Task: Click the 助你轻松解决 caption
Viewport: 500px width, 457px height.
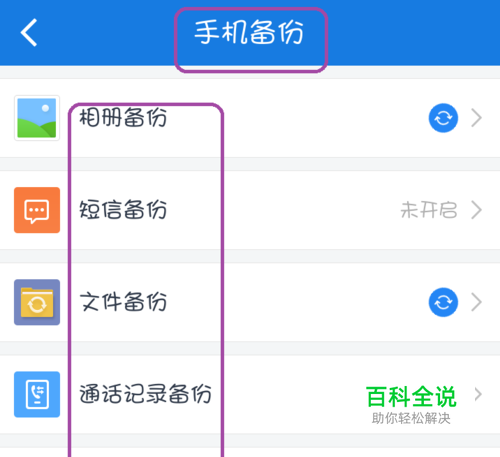Action: coord(411,418)
